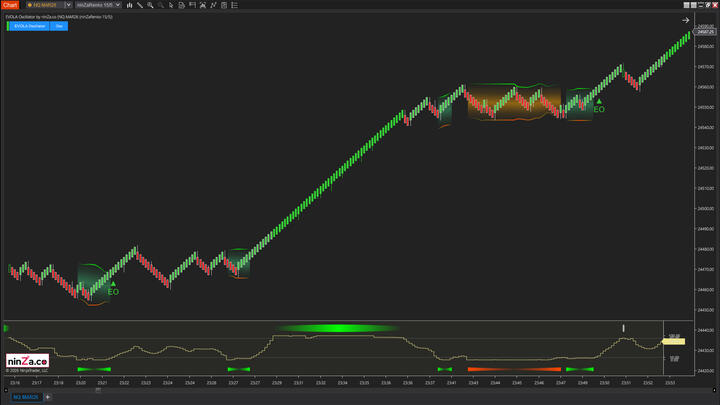Click the current price marker on price axis

(x=704, y=32)
